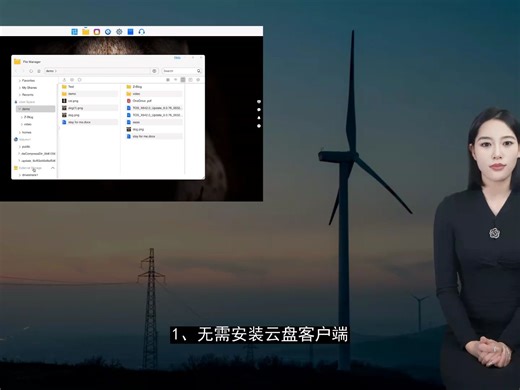
Task: Expand the homes tree node
Action: [x=20, y=132]
